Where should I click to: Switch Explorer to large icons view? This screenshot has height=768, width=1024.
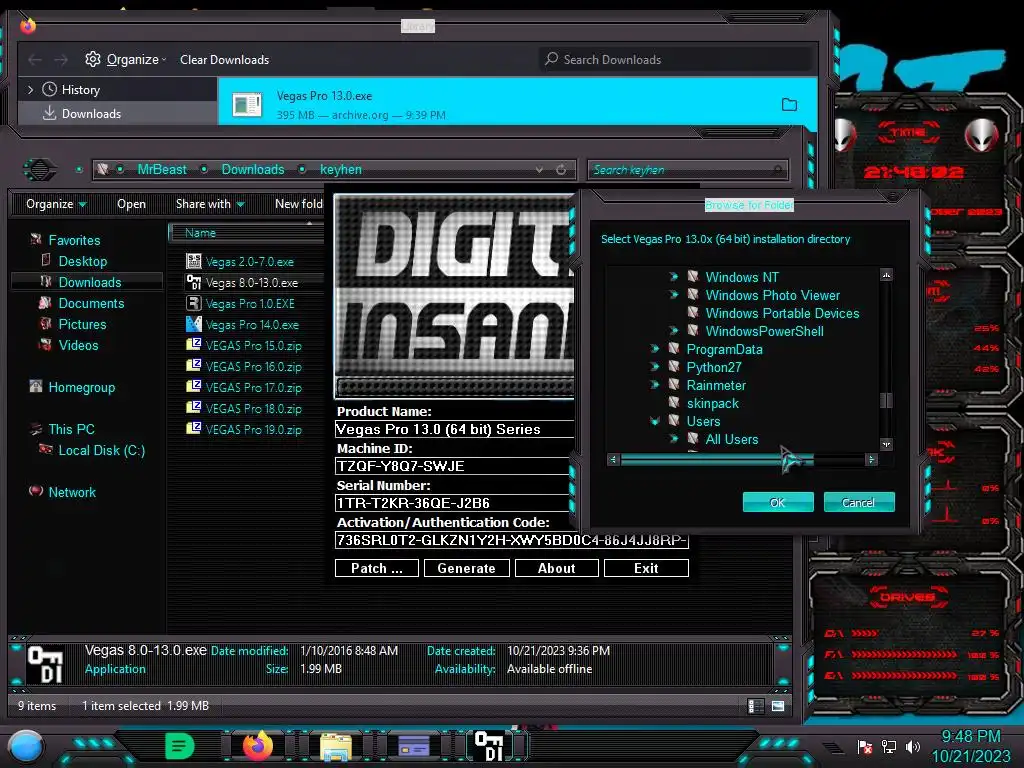click(x=778, y=706)
